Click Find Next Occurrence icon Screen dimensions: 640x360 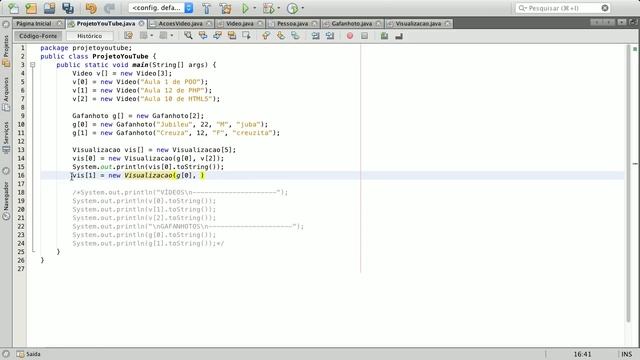[x=217, y=36]
